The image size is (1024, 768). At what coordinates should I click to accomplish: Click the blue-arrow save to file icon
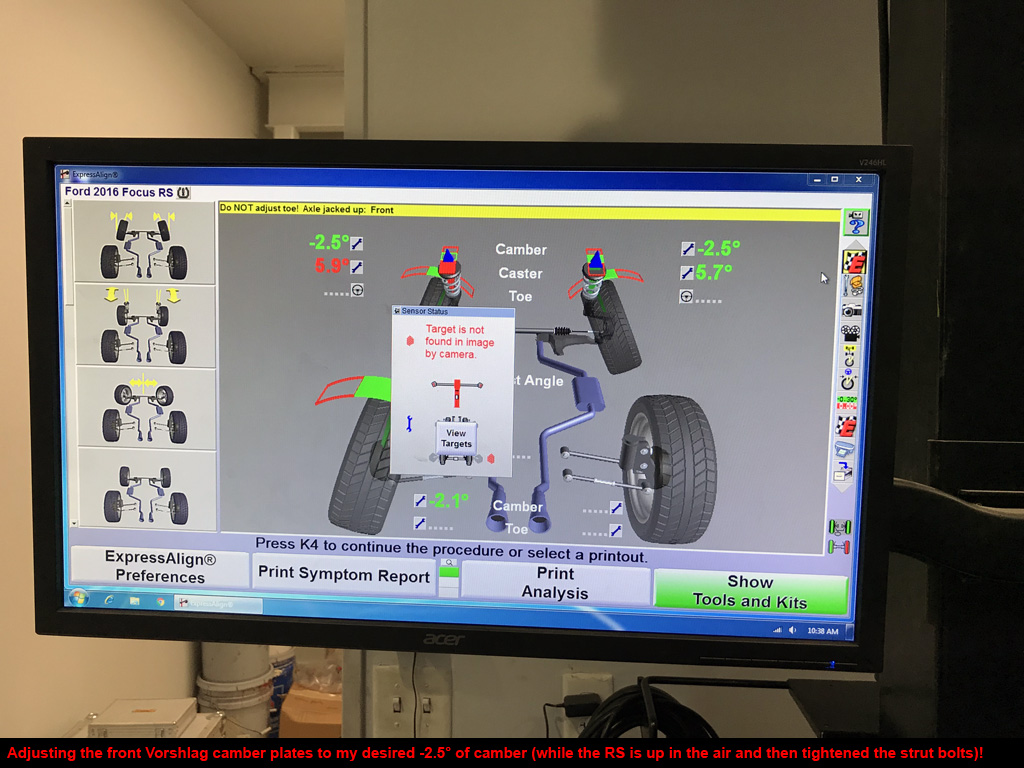(843, 472)
